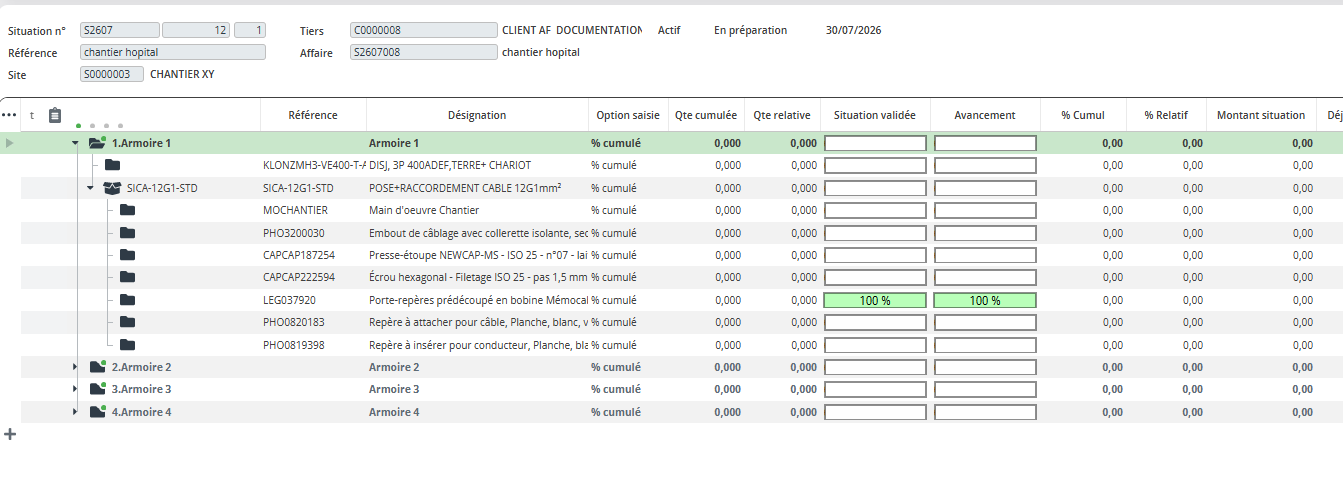
Task: Click the Qte relative column header
Action: [782, 115]
